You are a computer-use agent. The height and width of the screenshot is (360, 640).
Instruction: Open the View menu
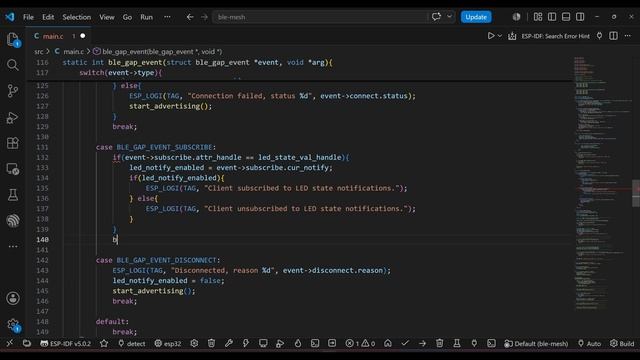(x=107, y=17)
